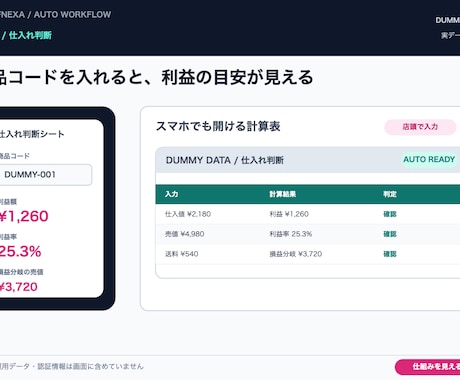Click the 入力 column header
The height and width of the screenshot is (380, 460).
[x=171, y=194]
